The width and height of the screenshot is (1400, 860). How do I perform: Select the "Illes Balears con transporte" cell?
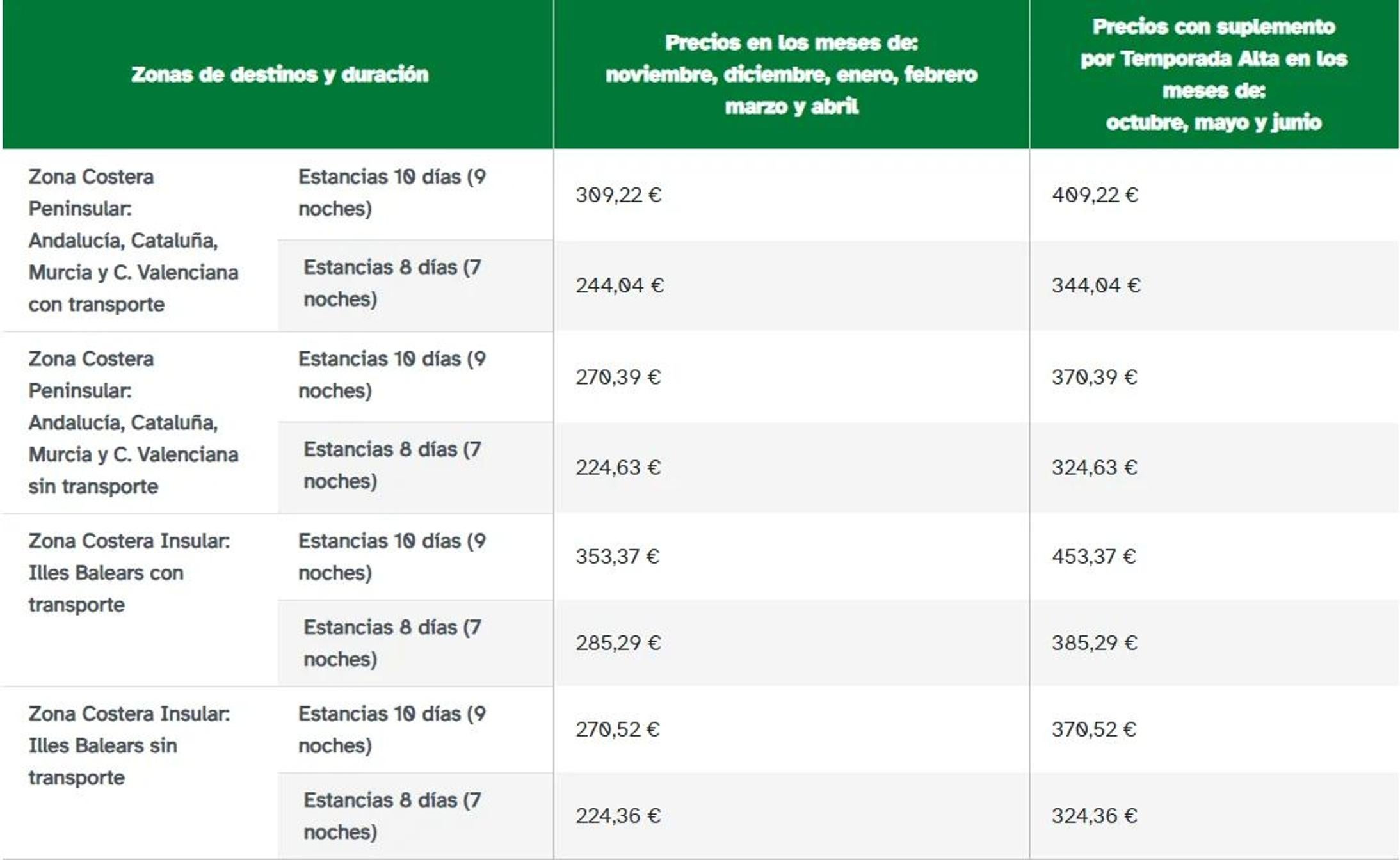(x=129, y=573)
